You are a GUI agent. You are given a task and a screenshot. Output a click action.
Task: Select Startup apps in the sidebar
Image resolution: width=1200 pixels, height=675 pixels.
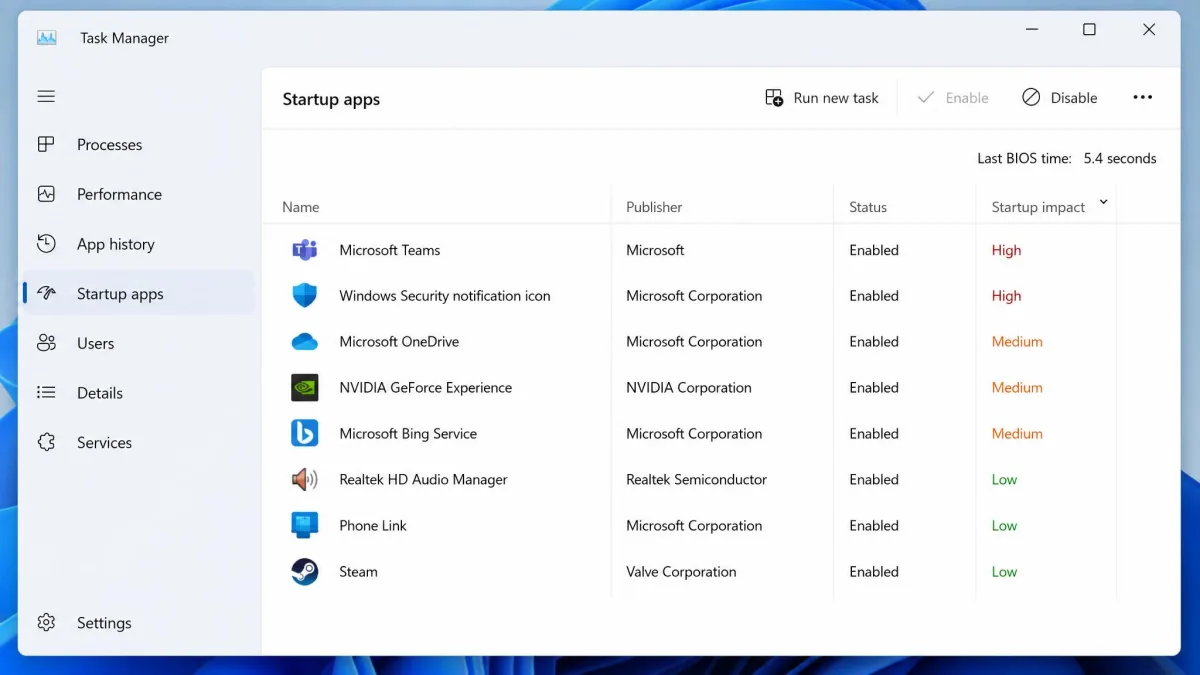tap(138, 294)
